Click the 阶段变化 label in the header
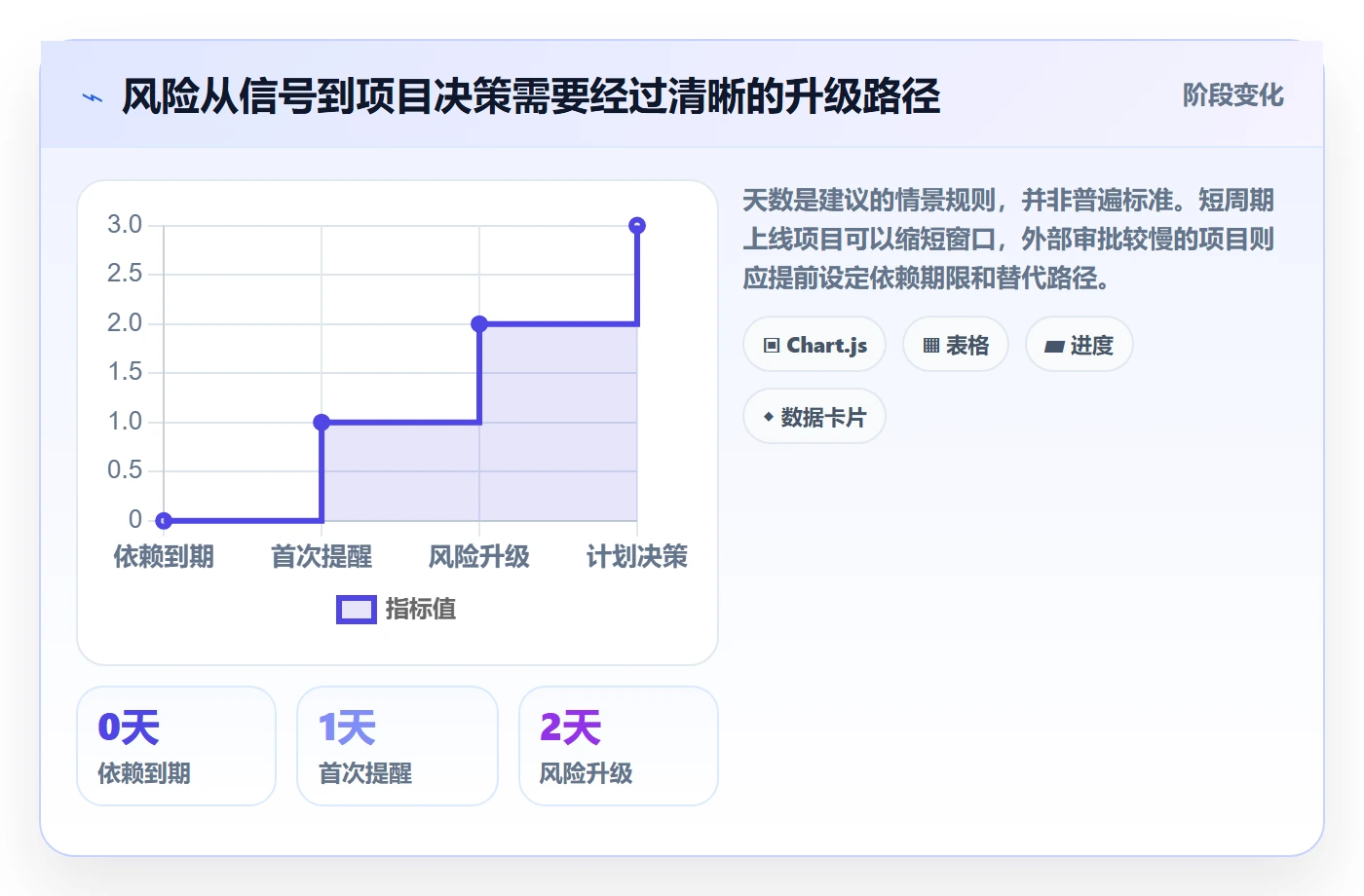The width and height of the screenshot is (1364, 896). pyautogui.click(x=1232, y=95)
